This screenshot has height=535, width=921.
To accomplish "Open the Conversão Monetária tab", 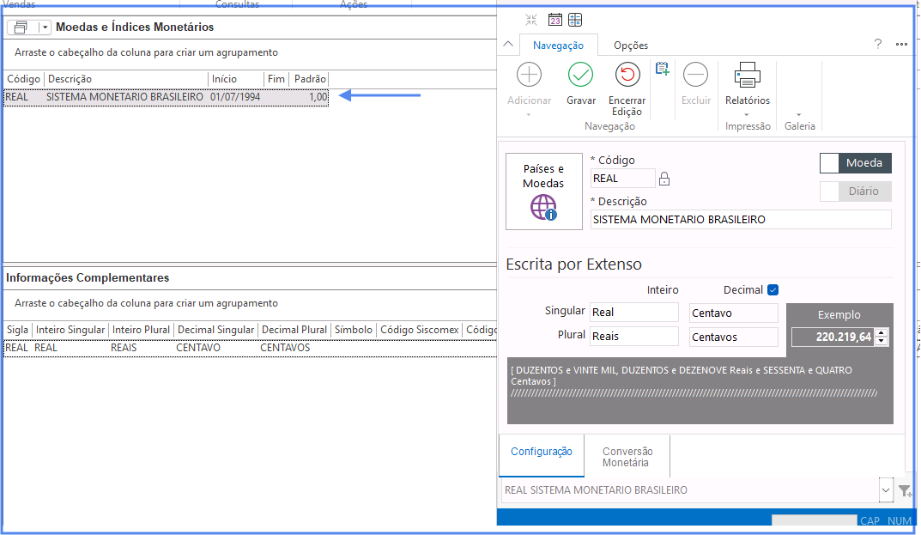I will (x=625, y=457).
